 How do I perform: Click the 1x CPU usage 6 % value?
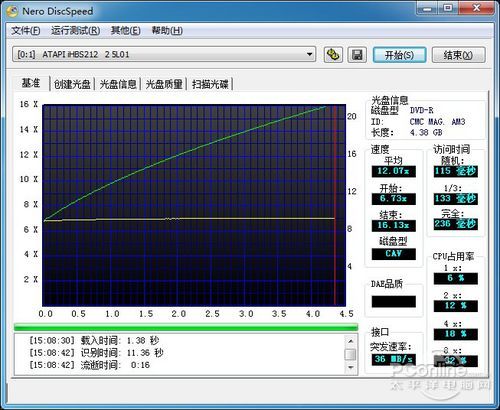pos(456,278)
